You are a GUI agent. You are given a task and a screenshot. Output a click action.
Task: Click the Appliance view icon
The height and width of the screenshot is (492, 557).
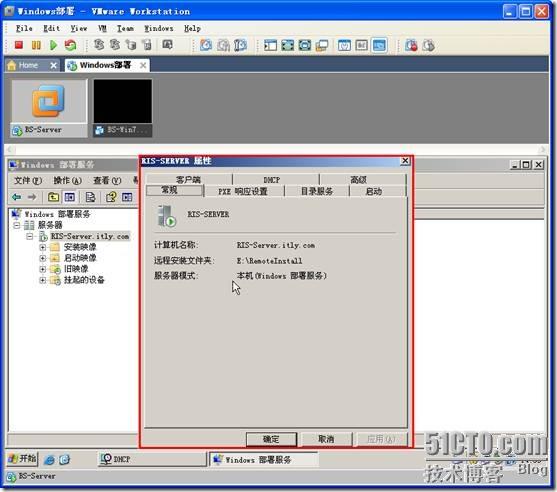[361, 45]
